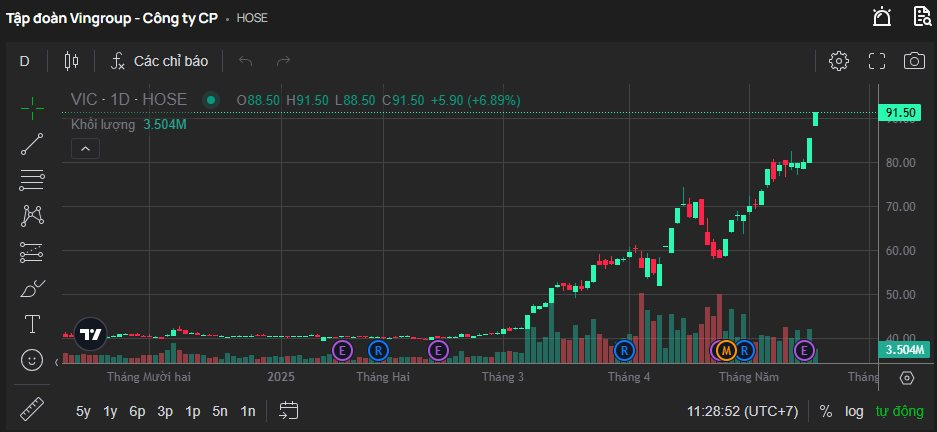937x432 pixels.
Task: Click the 80.00 price axis label
Action: coord(901,163)
